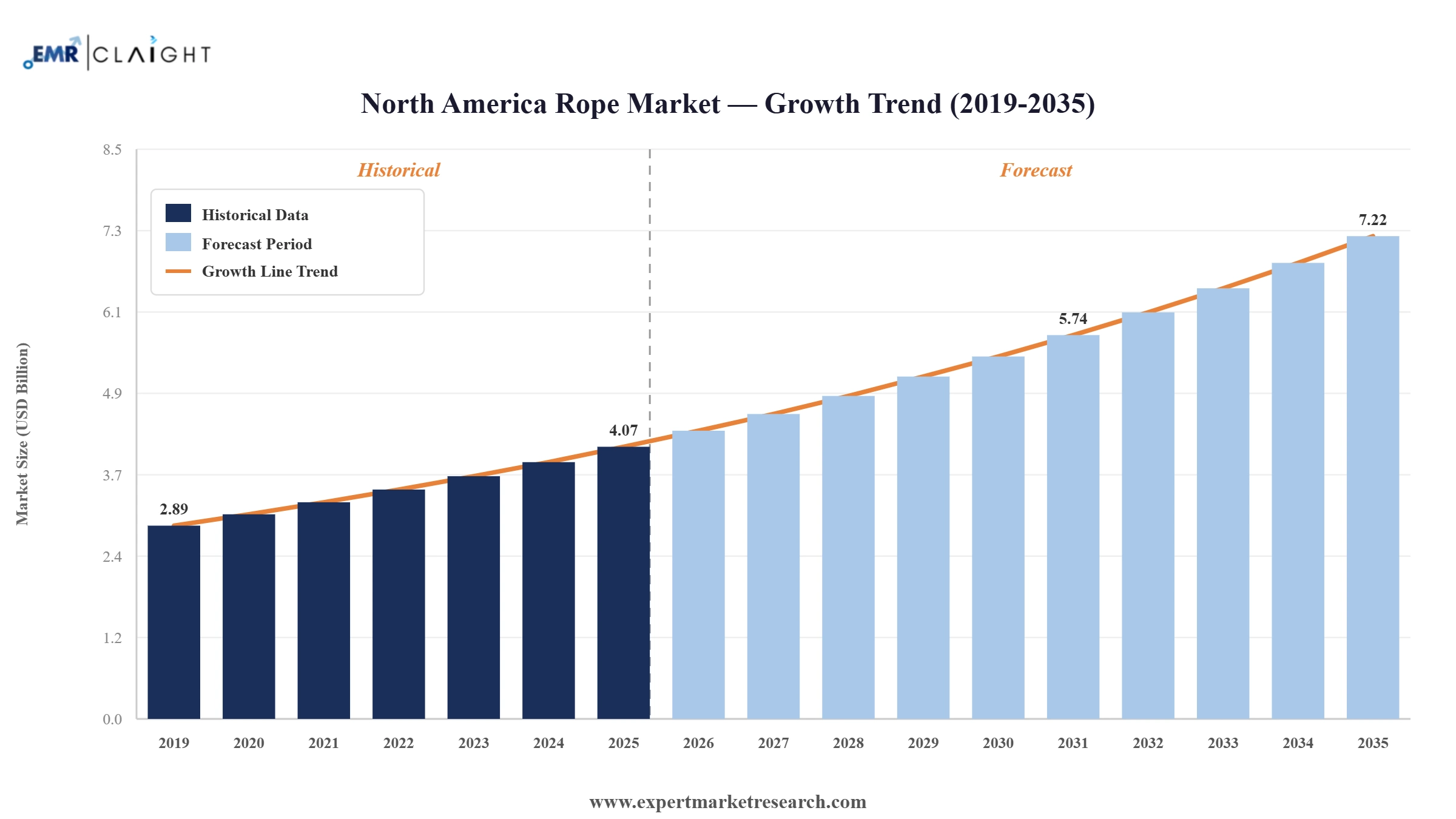Viewport: 1456px width, 819px height.
Task: Click the '2.4' y-axis tick label
Action: point(112,557)
